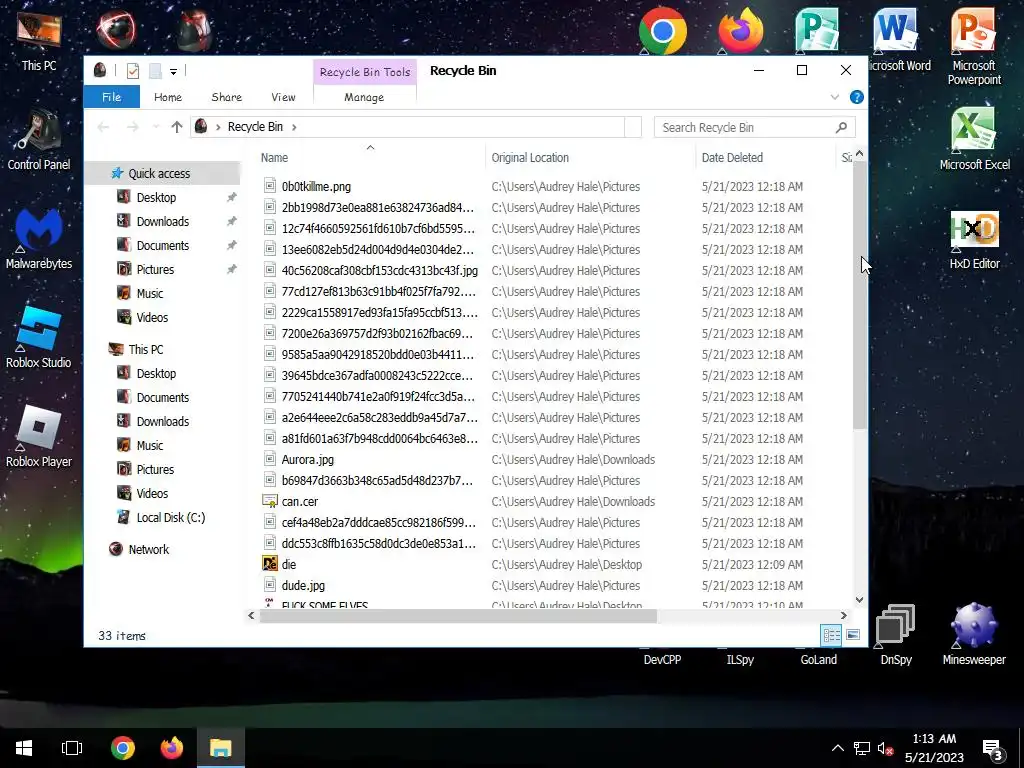Launch Microsoft Powerpoint desktop icon
This screenshot has height=768, width=1024.
tap(974, 46)
